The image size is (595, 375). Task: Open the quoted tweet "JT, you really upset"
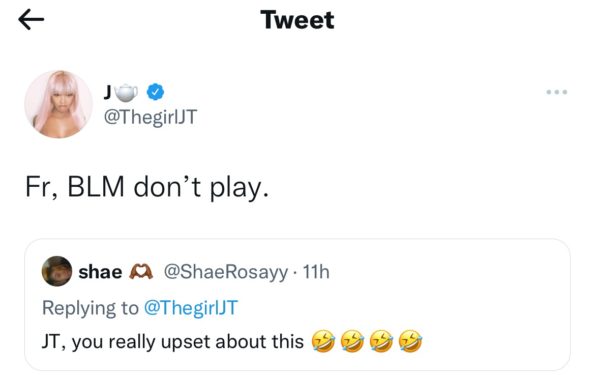pyautogui.click(x=298, y=304)
